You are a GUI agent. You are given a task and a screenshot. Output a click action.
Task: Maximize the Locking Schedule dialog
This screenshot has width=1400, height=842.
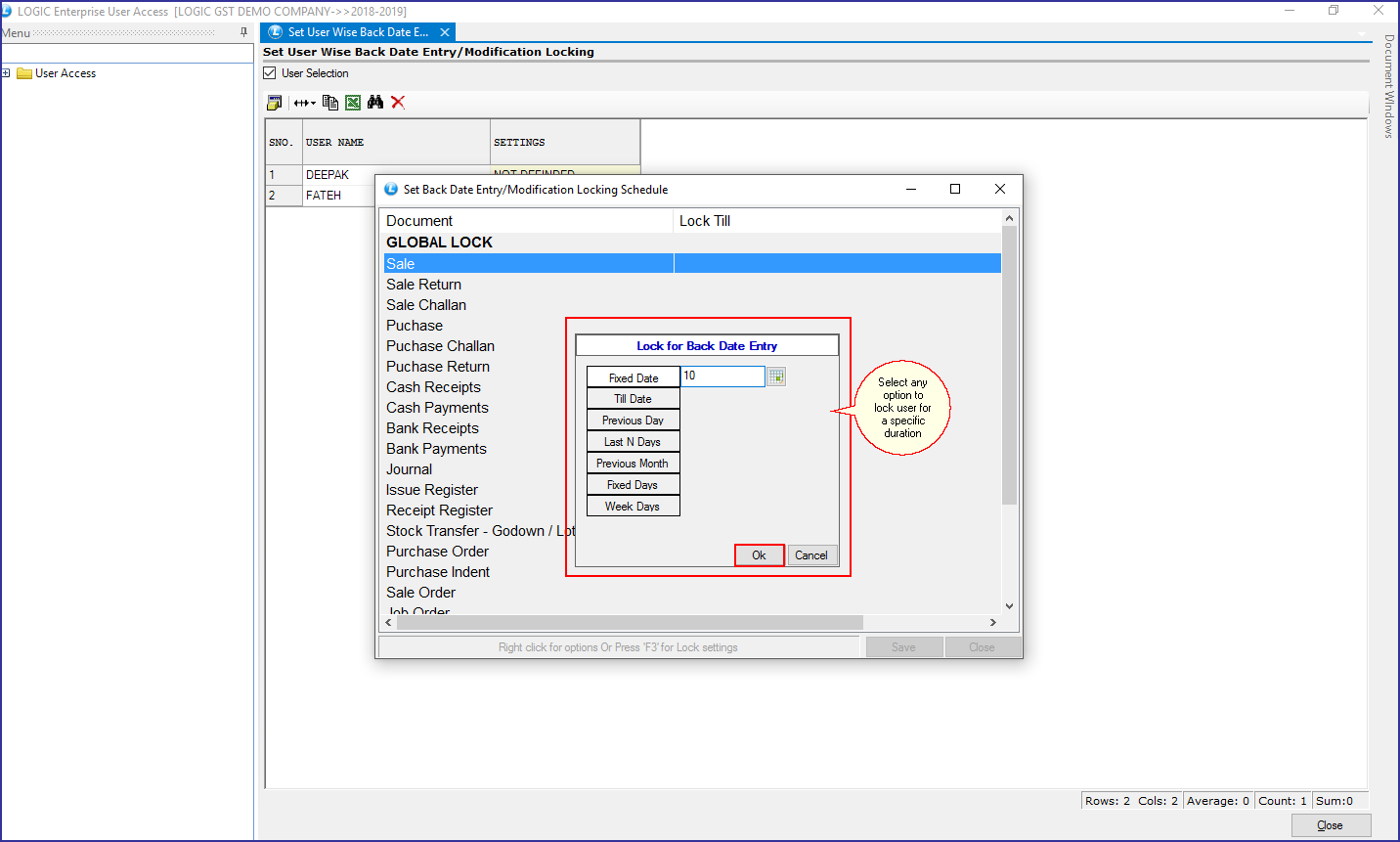[955, 190]
